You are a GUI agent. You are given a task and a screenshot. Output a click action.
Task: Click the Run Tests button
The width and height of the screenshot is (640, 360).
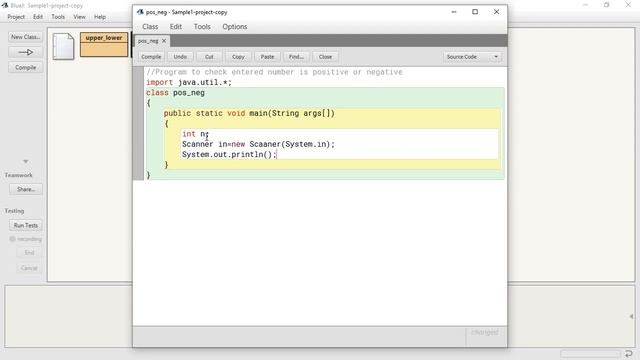[26, 225]
